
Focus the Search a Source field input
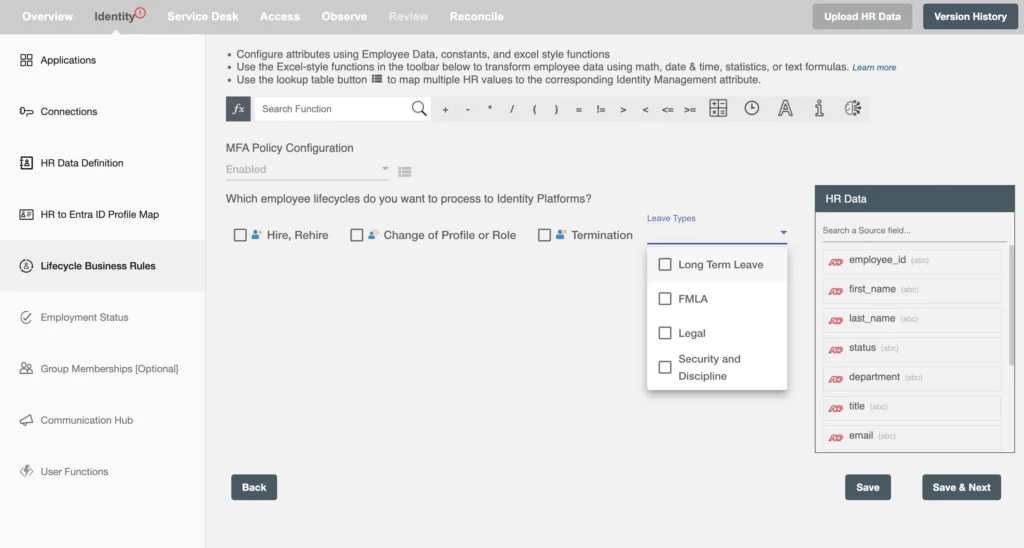[913, 231]
